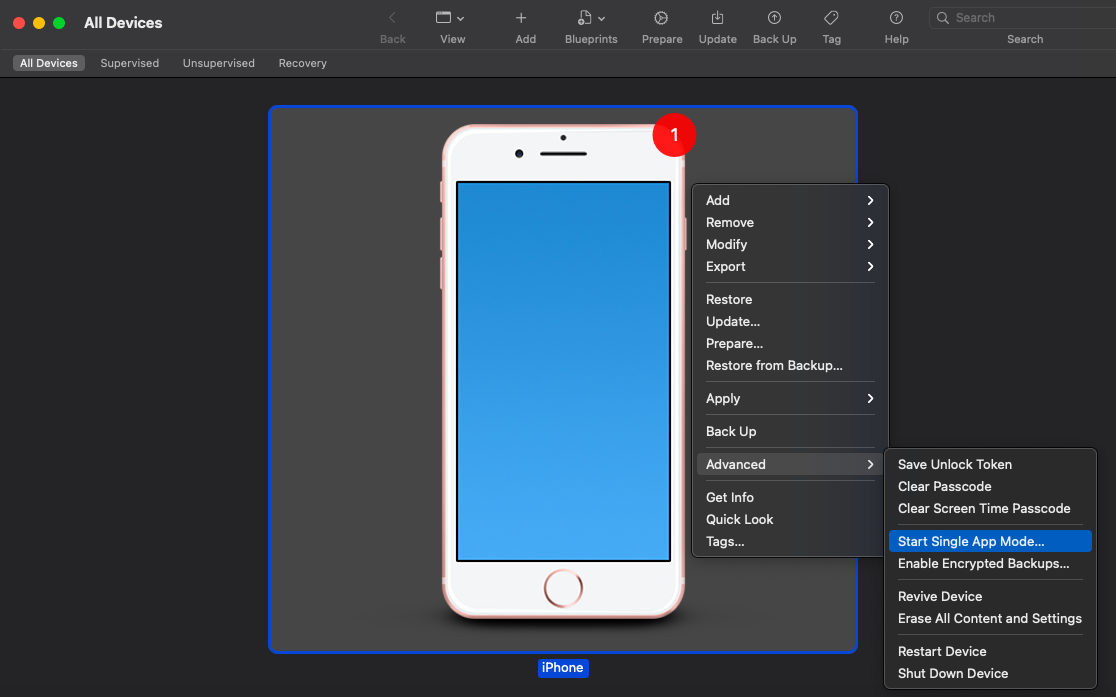Click the Tag icon to tag the device
This screenshot has width=1116, height=697.
(831, 18)
